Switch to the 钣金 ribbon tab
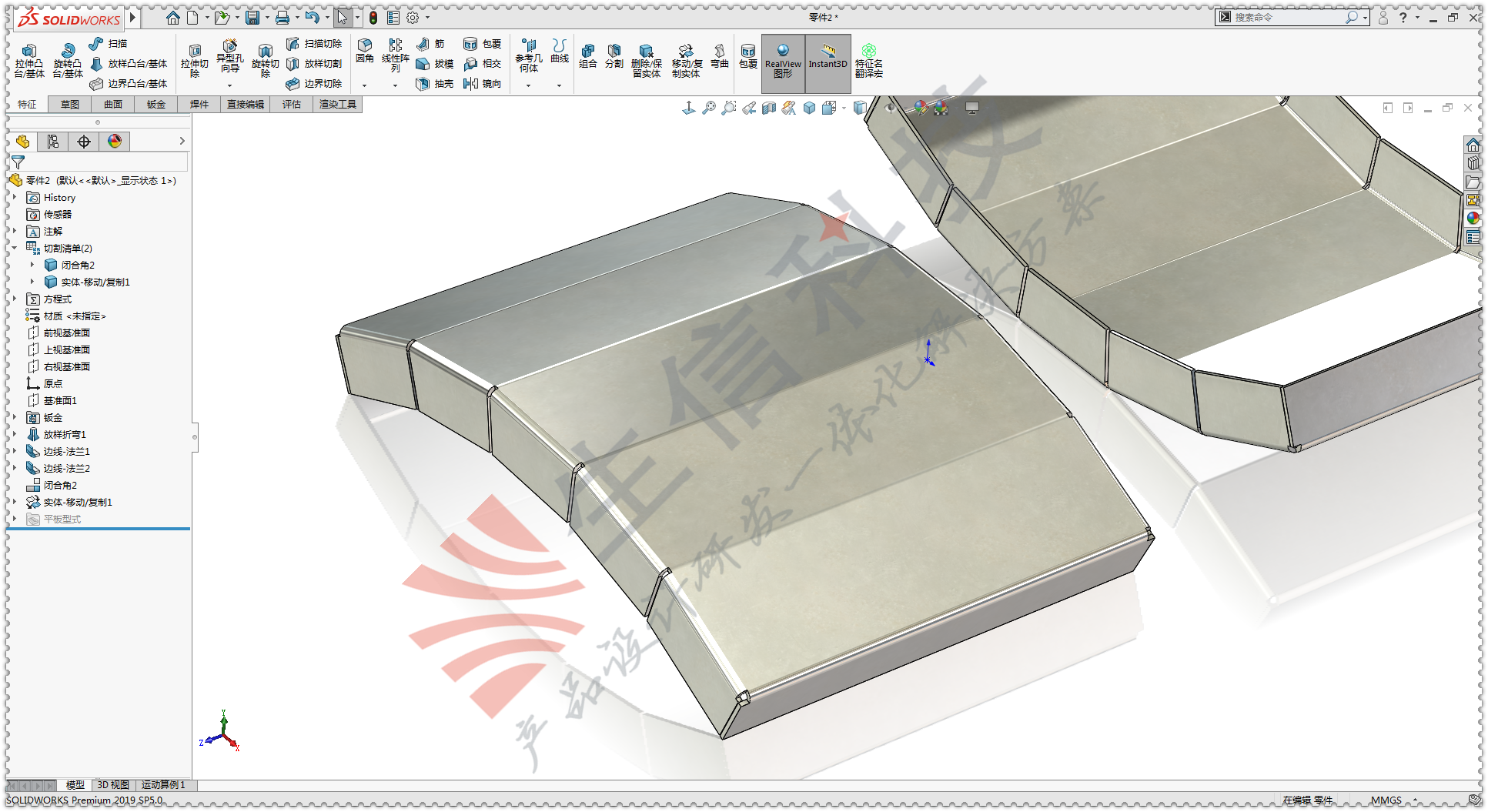Screen dimensions: 1488x812 tap(155, 104)
